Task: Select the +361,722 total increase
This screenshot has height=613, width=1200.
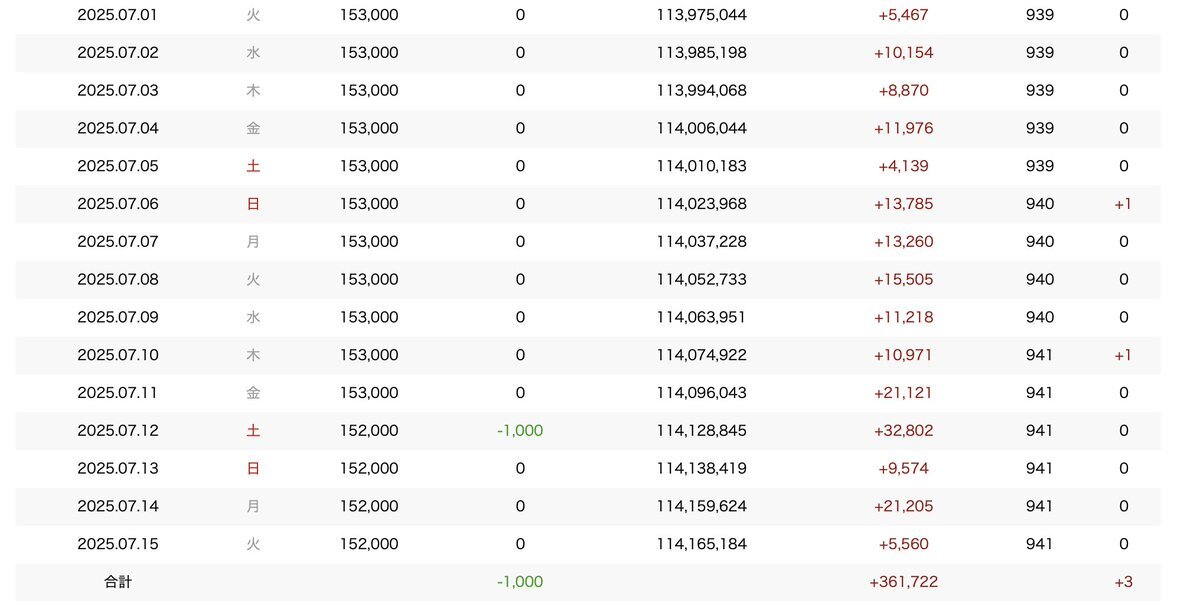Action: [904, 582]
